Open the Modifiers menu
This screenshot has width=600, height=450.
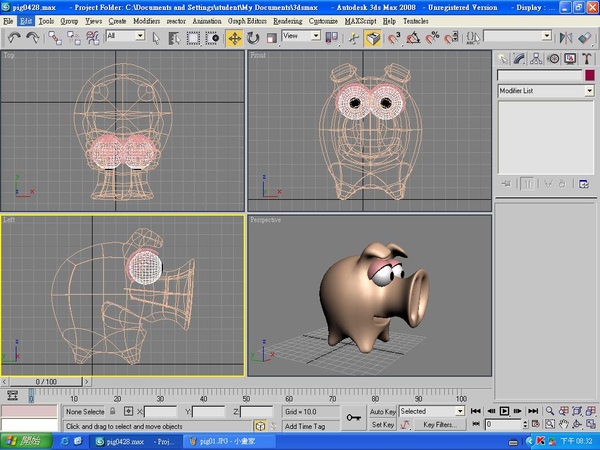pos(146,20)
